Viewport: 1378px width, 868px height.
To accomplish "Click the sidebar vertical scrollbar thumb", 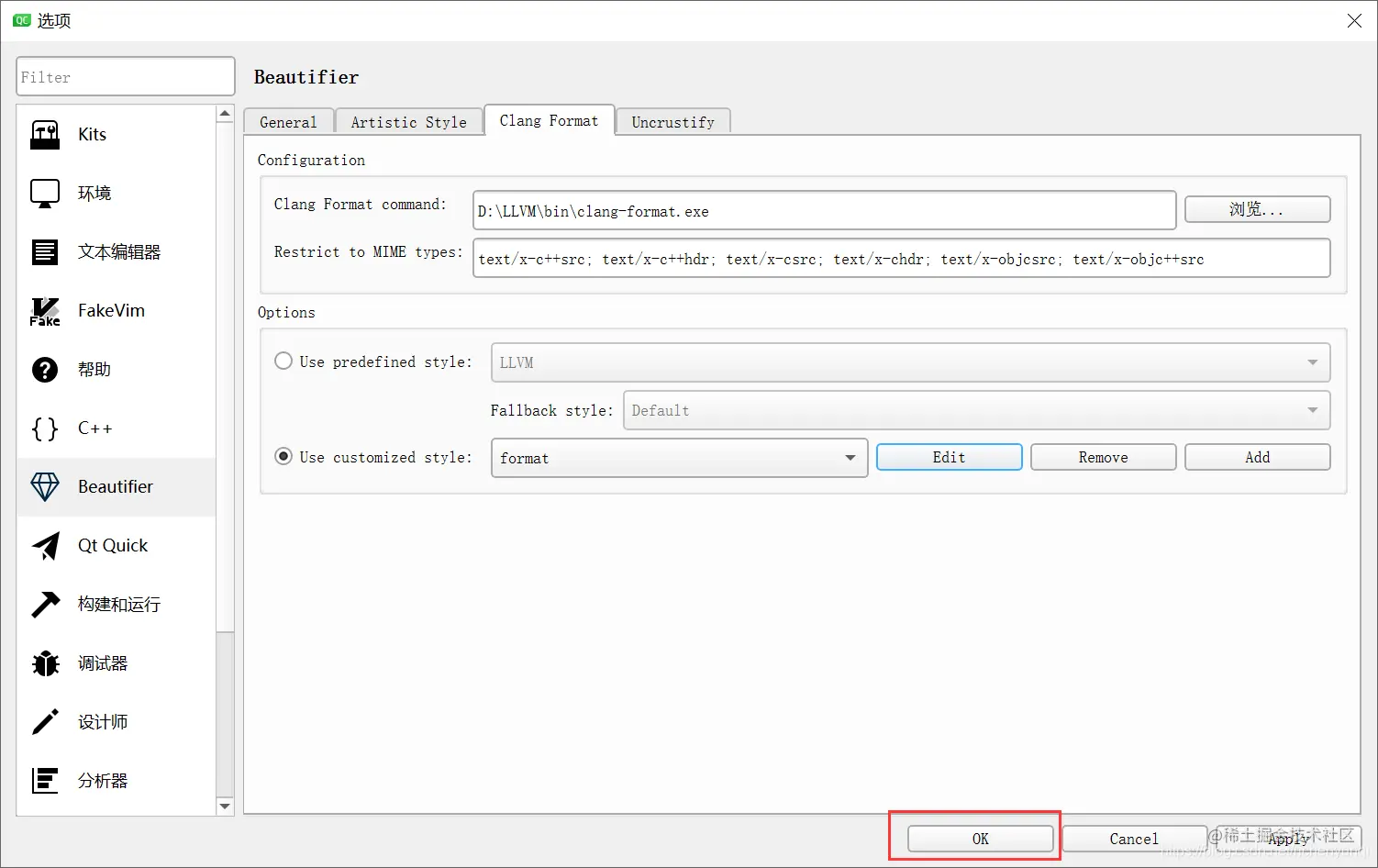I will (225, 376).
